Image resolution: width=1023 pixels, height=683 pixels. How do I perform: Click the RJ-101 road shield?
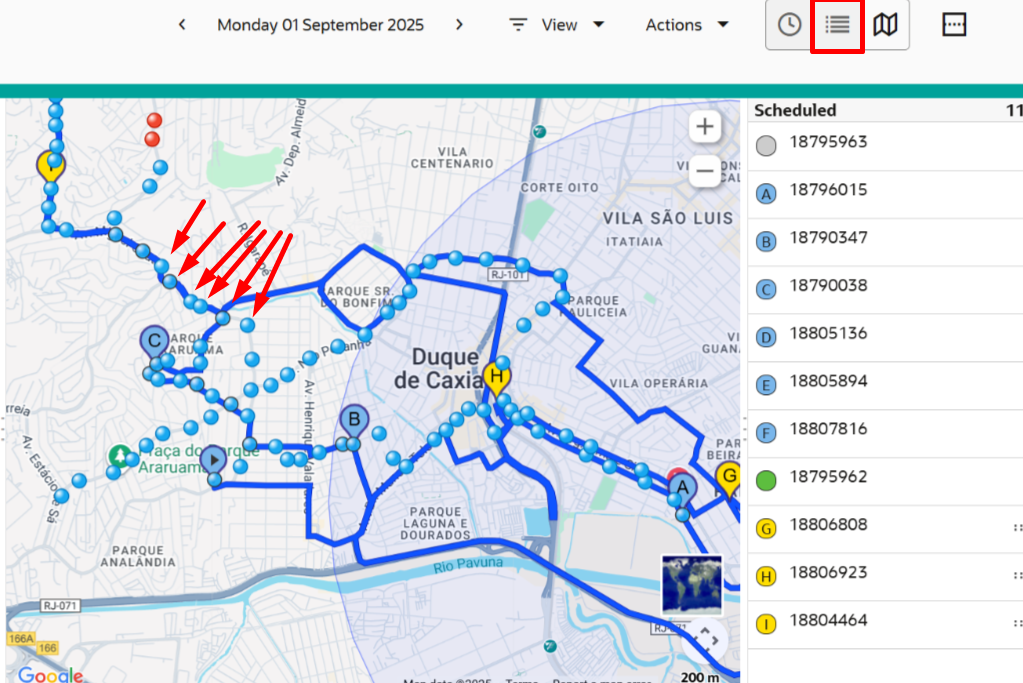point(508,275)
